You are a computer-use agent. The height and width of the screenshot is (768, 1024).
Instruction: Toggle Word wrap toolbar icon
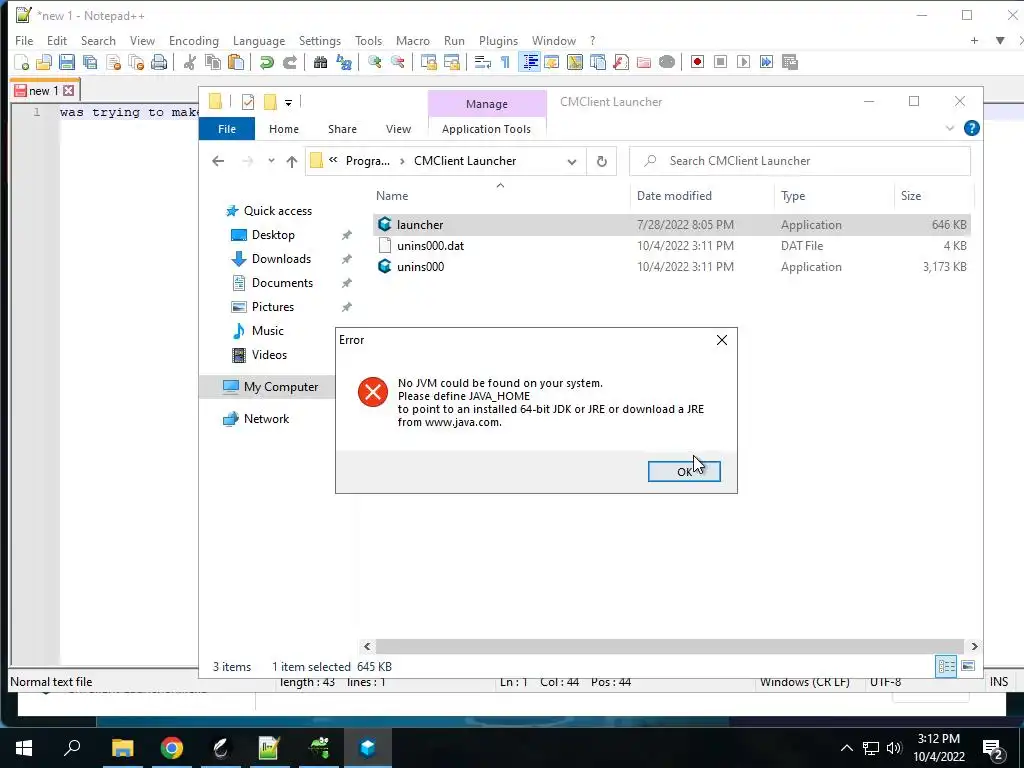click(x=483, y=62)
